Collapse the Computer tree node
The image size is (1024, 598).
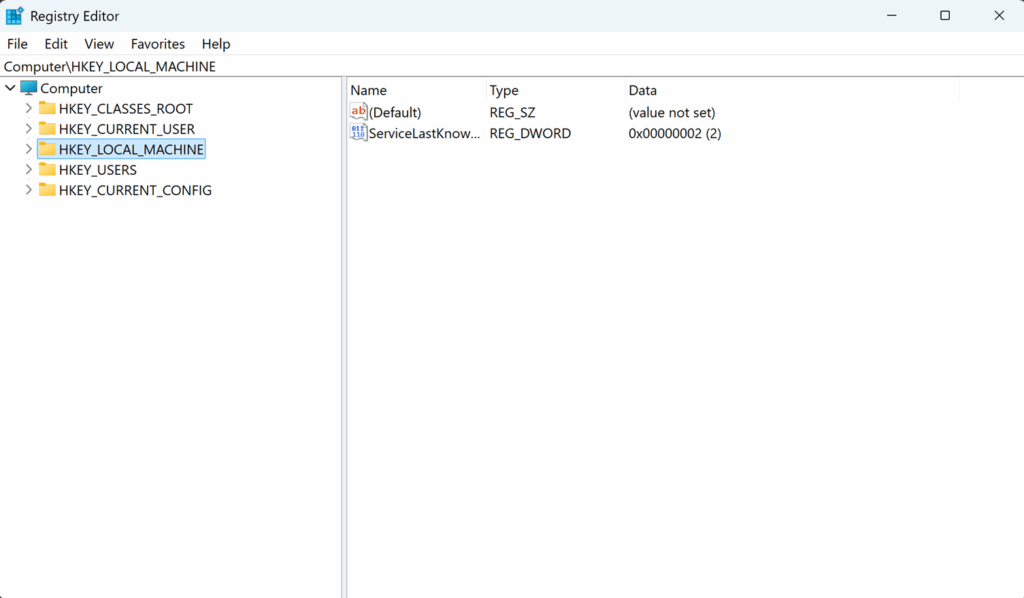[x=10, y=88]
